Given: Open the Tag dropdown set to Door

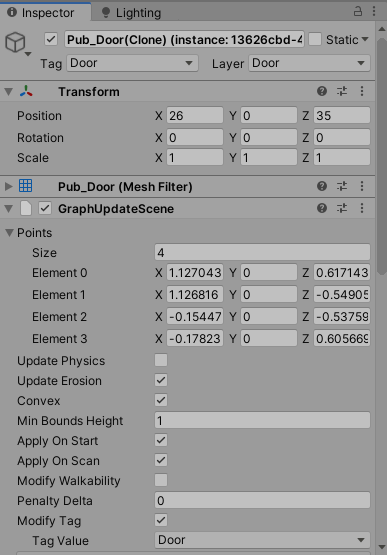Looking at the screenshot, I should coord(132,63).
